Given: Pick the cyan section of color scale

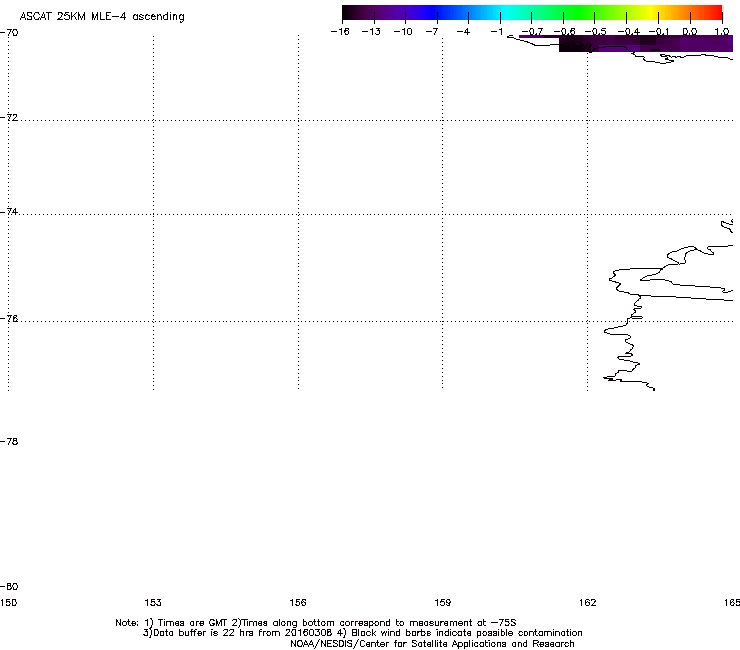Looking at the screenshot, I should click(504, 12).
